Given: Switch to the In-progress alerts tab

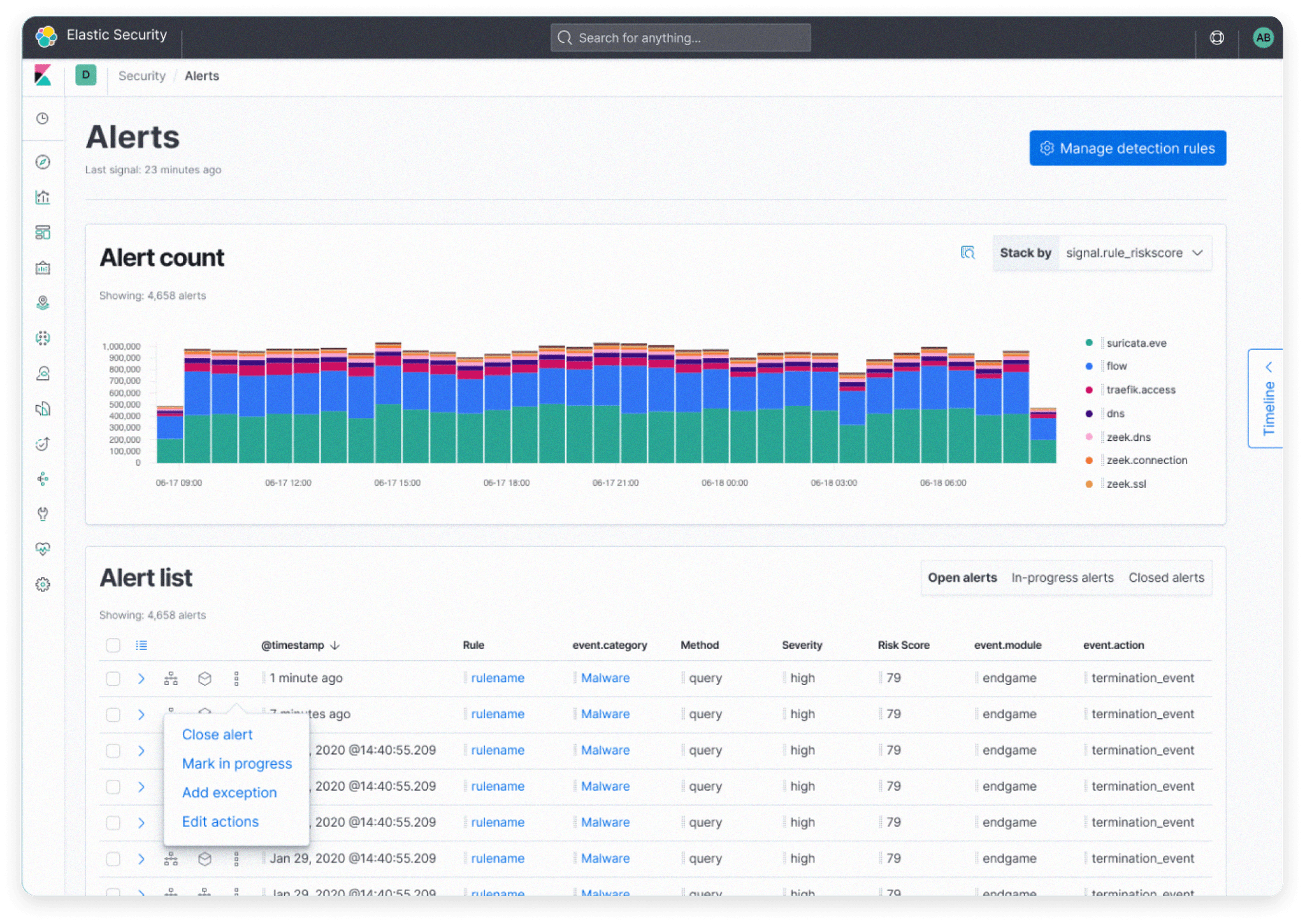Looking at the screenshot, I should coord(1062,578).
